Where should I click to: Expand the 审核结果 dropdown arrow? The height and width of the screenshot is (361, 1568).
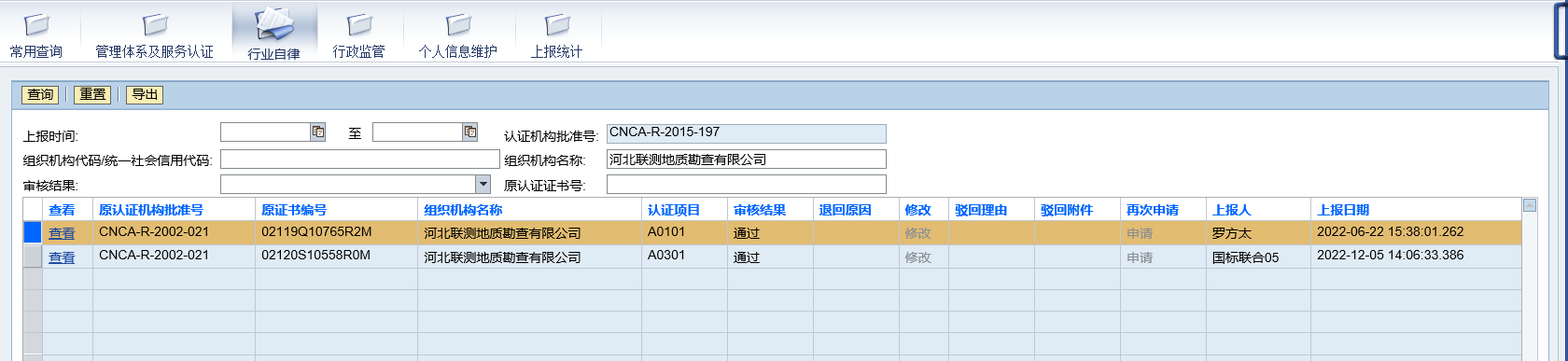(x=483, y=185)
